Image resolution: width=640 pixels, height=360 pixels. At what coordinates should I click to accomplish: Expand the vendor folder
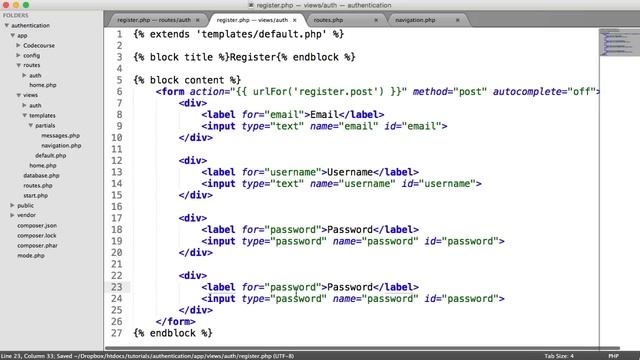(13, 215)
